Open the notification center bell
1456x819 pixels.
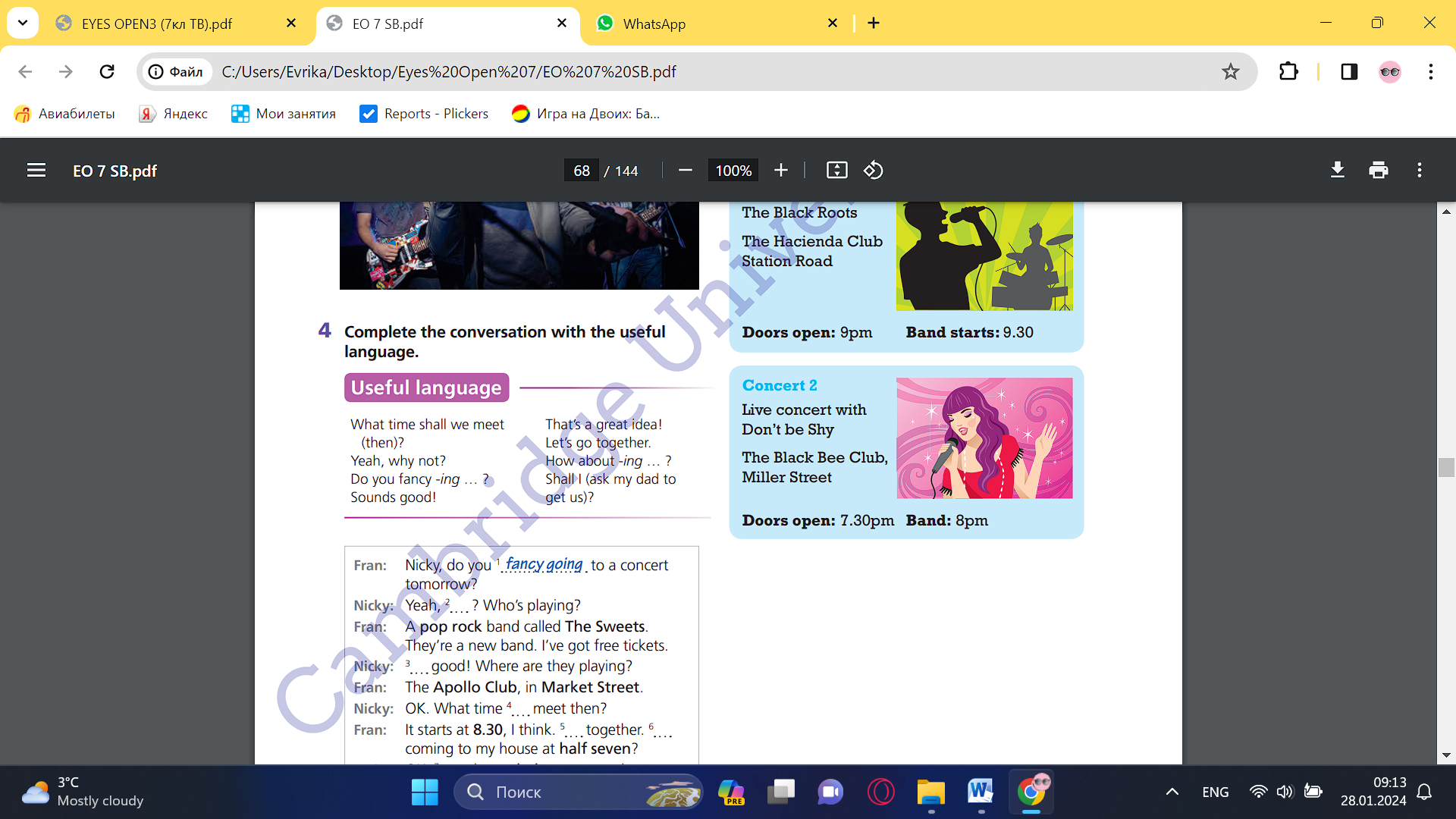pos(1425,792)
